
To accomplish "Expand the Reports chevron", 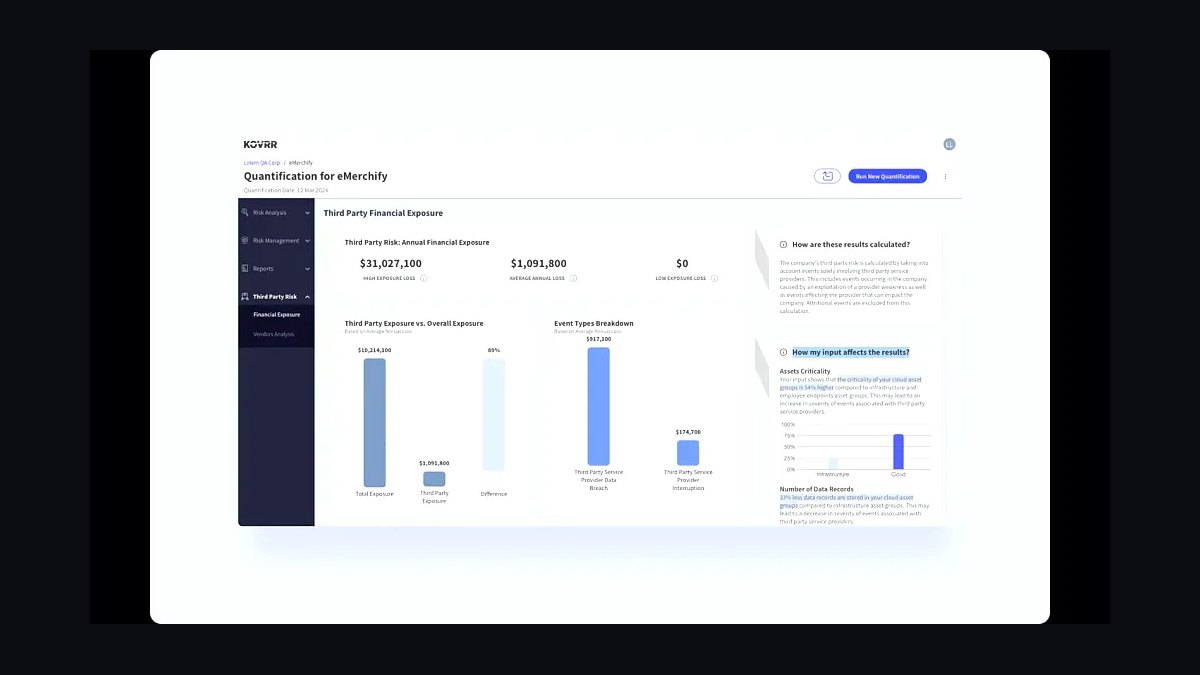I will pos(307,269).
